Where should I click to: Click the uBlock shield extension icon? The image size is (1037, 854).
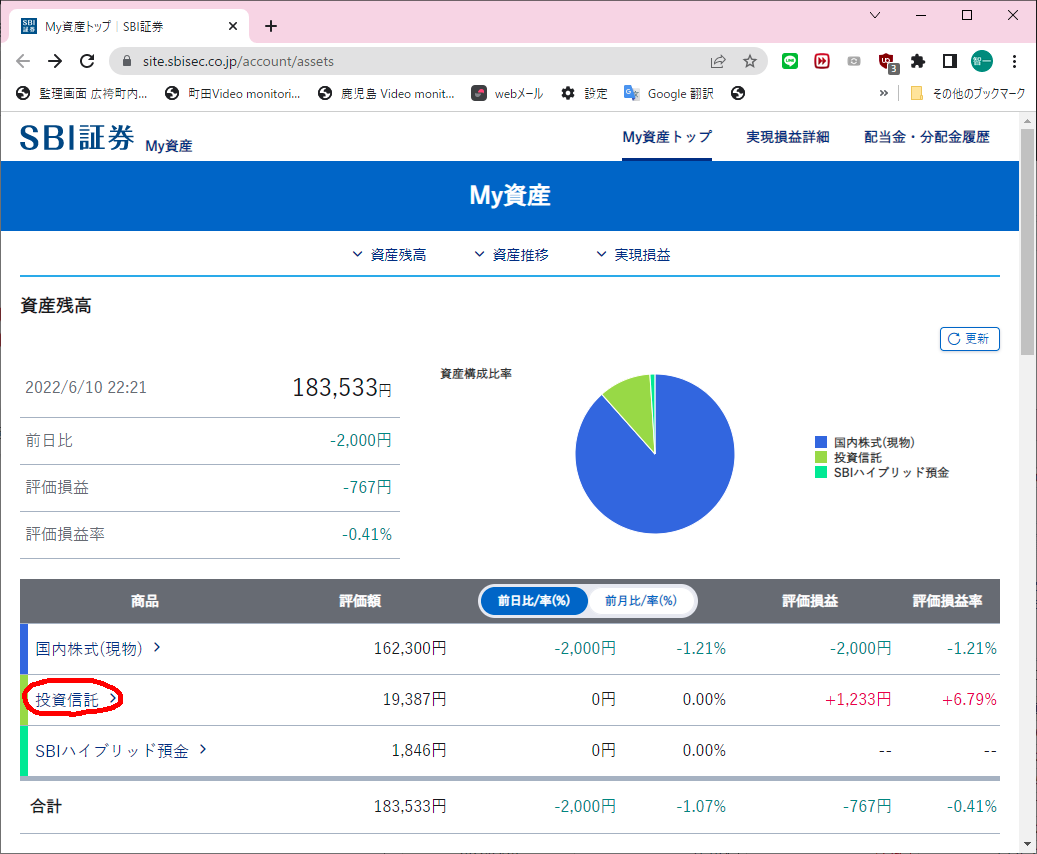coord(886,61)
